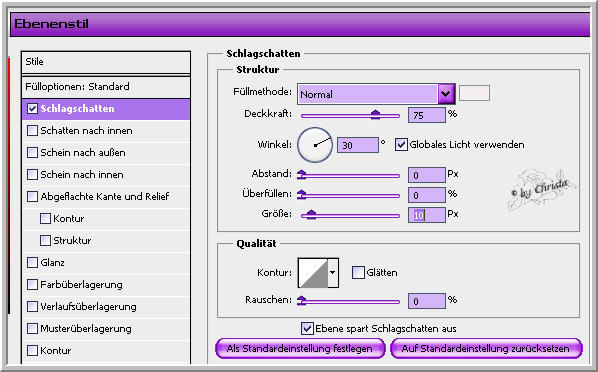Click Als Standardeinstellung festlegen button
The image size is (598, 372).
[x=300, y=348]
